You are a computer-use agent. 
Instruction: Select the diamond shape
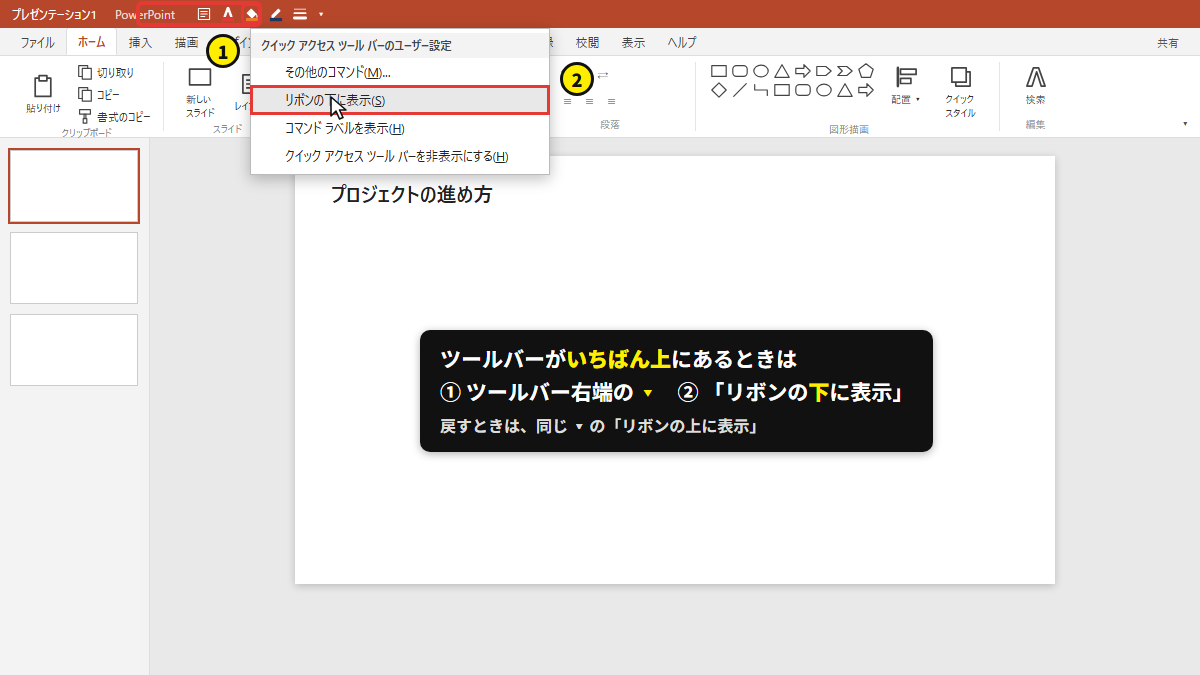click(x=719, y=90)
